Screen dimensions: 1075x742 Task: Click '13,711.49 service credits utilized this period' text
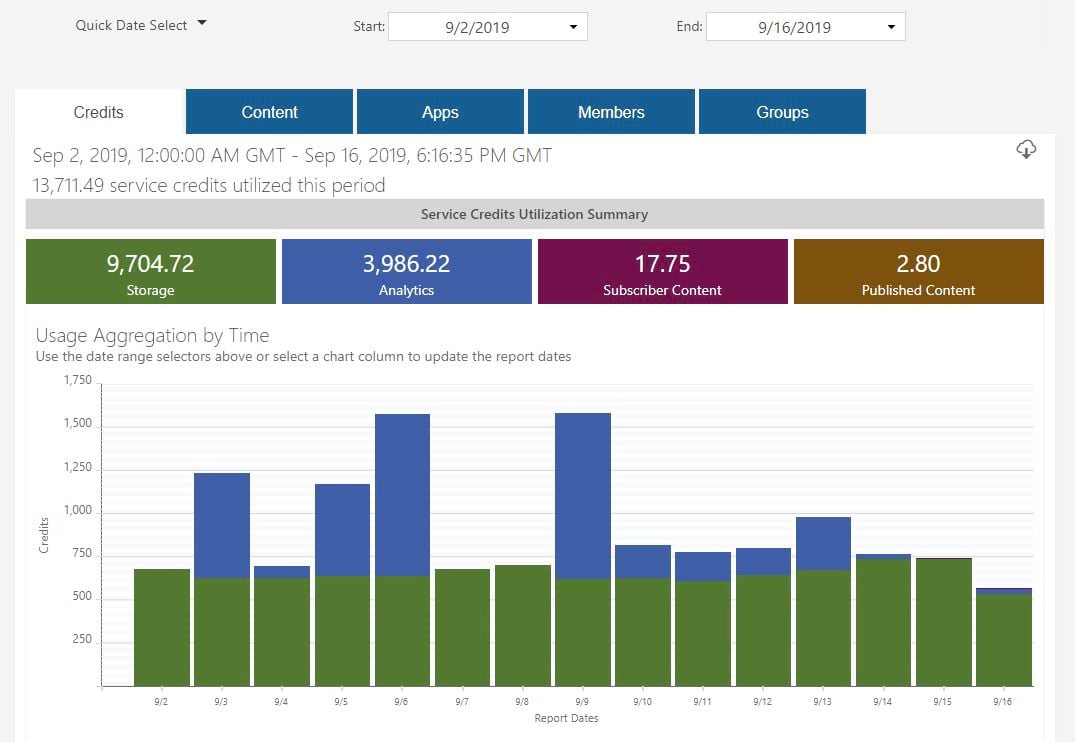(x=208, y=185)
